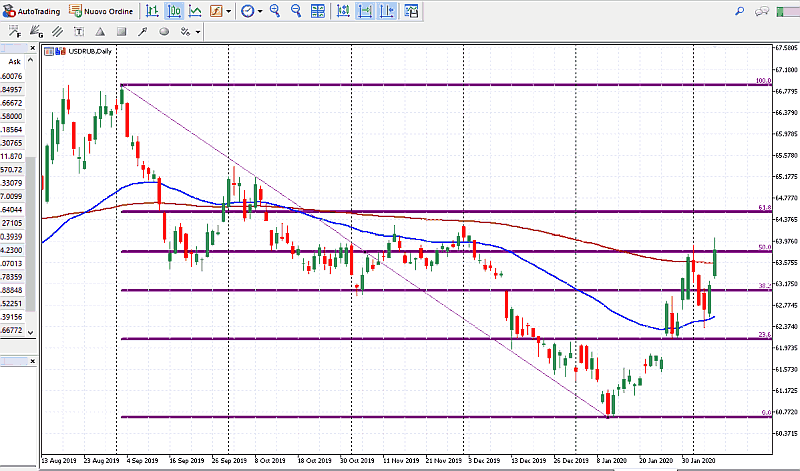Open the periodicity clock dropdown arrow
Viewport: 800px width, 471px height.
(x=260, y=11)
